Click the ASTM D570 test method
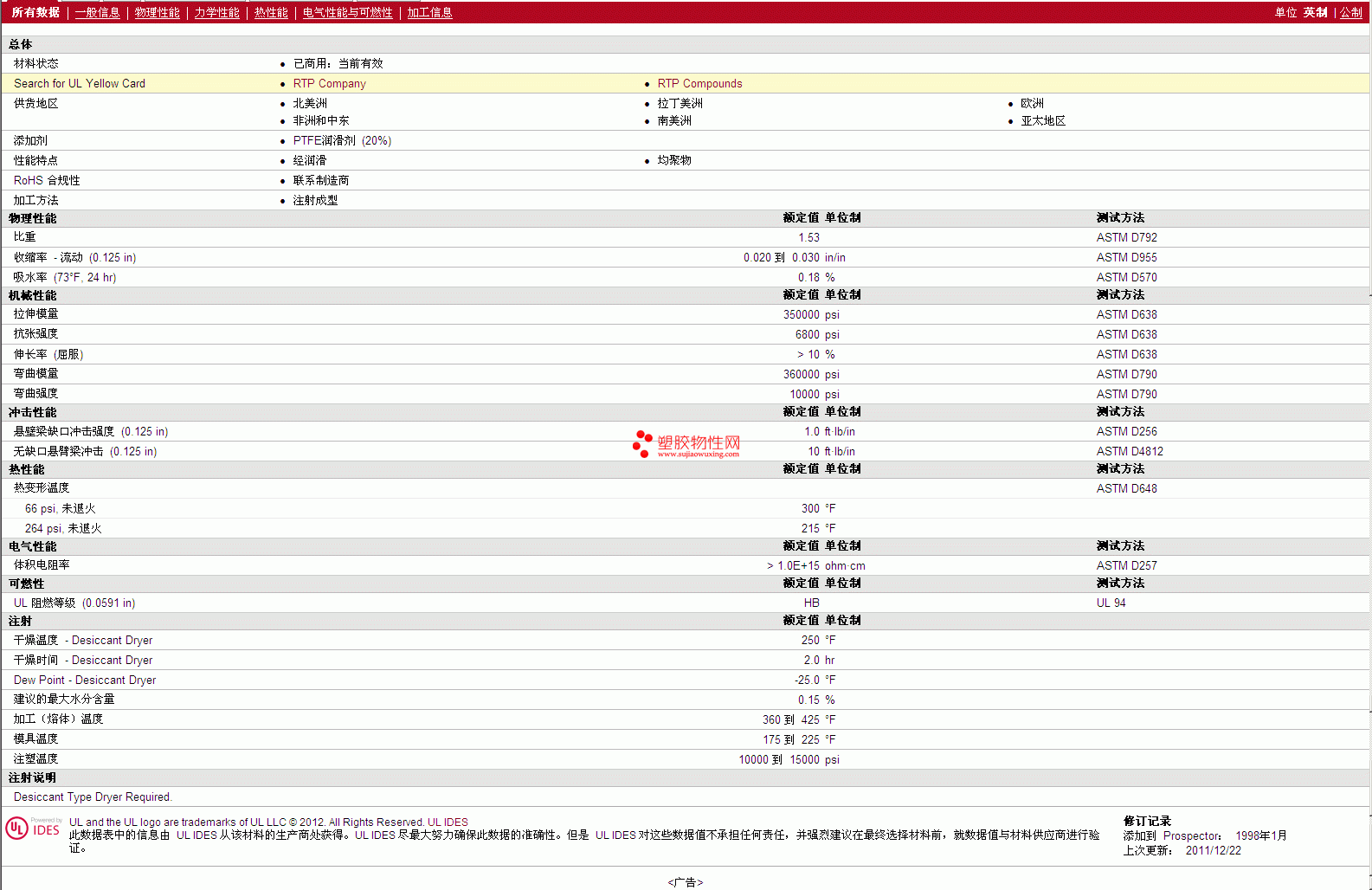This screenshot has height=890, width=1372. tap(1126, 277)
